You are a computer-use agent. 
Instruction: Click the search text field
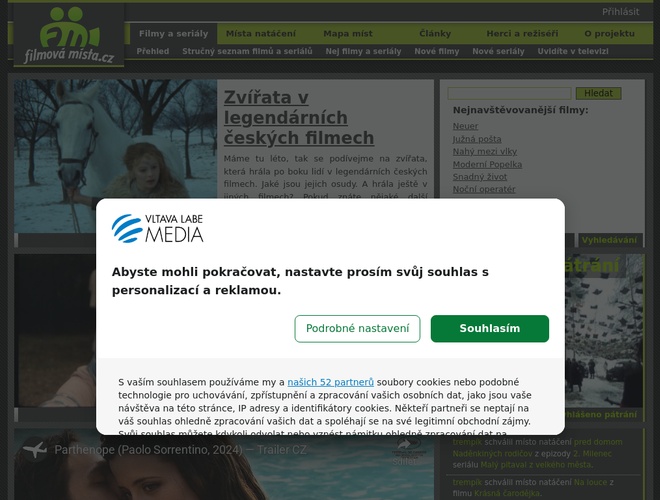point(509,93)
